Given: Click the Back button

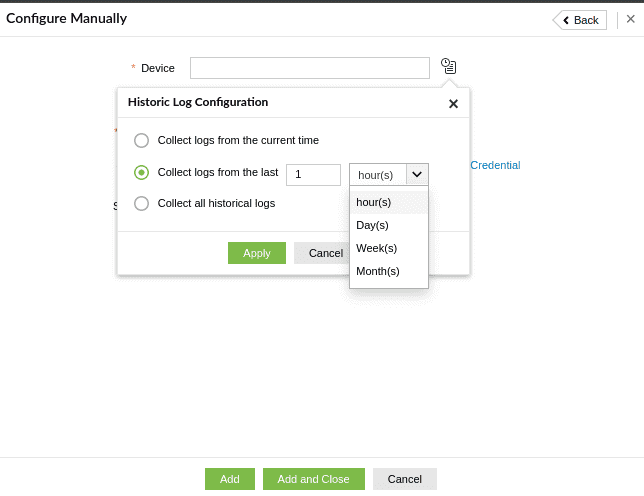Looking at the screenshot, I should tap(580, 20).
